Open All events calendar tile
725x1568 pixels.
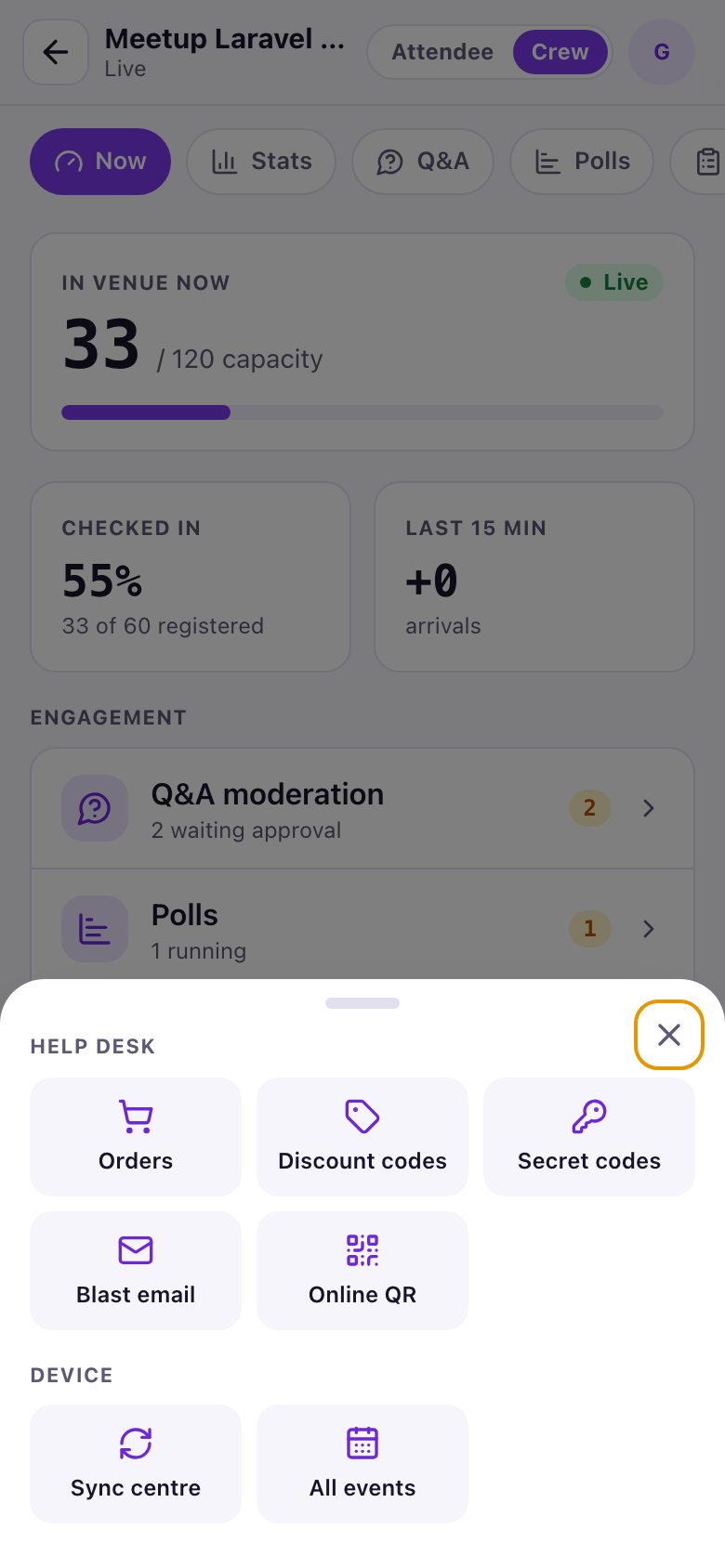[362, 1464]
